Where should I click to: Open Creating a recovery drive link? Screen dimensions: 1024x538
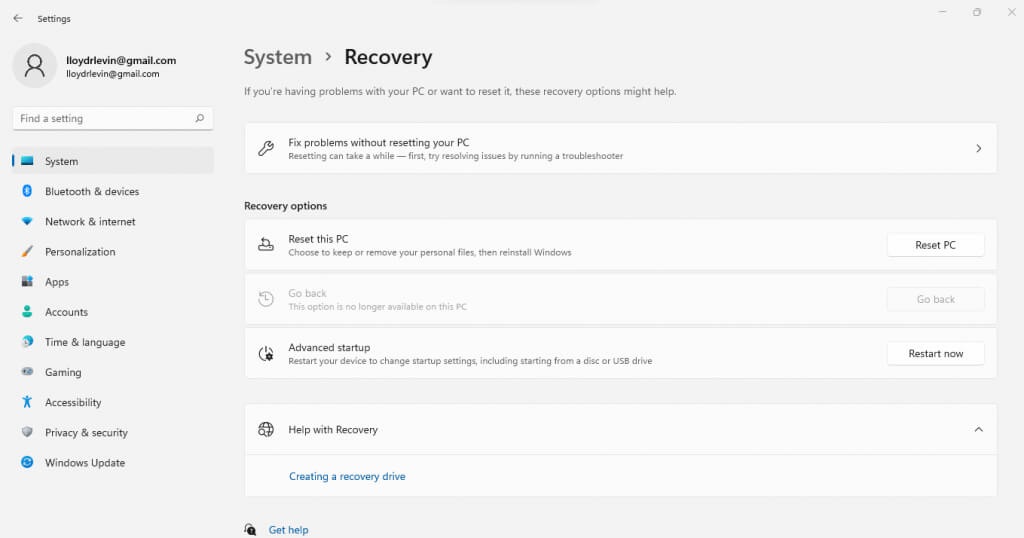click(347, 476)
